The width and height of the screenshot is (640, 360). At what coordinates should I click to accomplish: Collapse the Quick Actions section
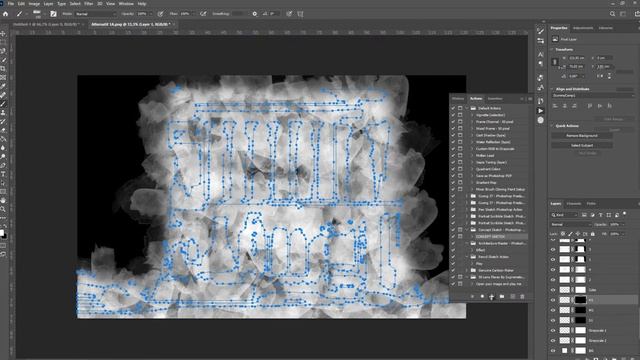[552, 126]
